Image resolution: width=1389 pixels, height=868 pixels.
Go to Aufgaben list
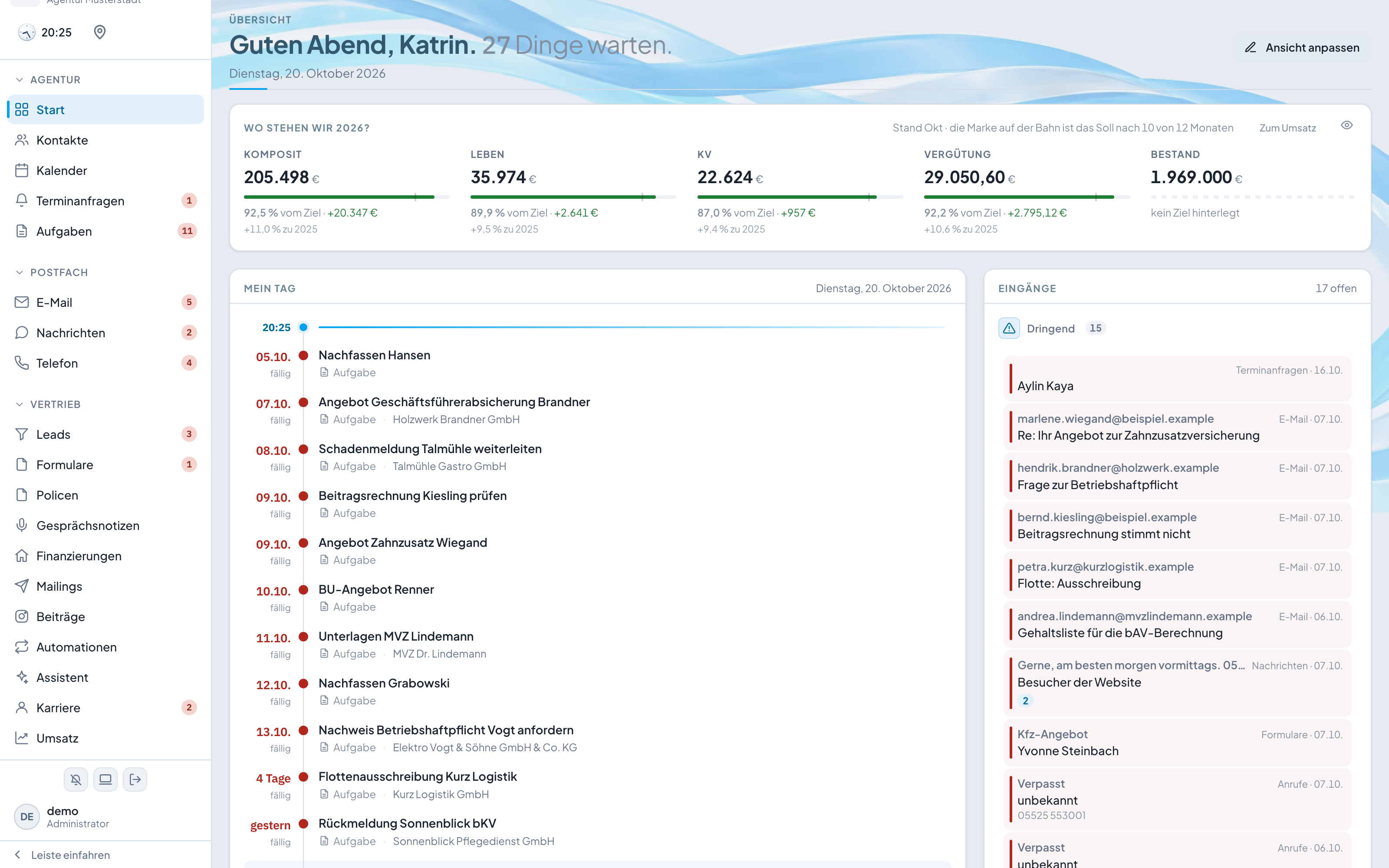click(x=105, y=231)
